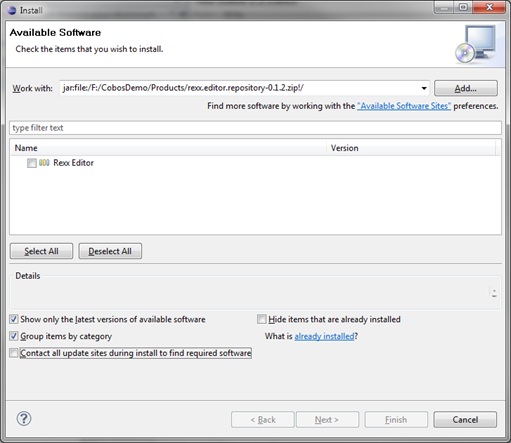
Task: Toggle Show only the latest versions checkbox
Action: point(14,319)
